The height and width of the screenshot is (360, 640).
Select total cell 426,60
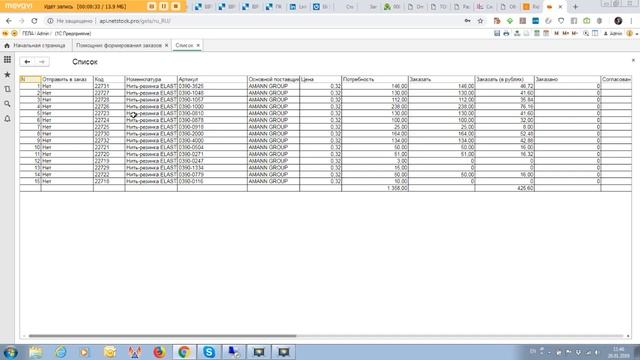click(x=504, y=188)
